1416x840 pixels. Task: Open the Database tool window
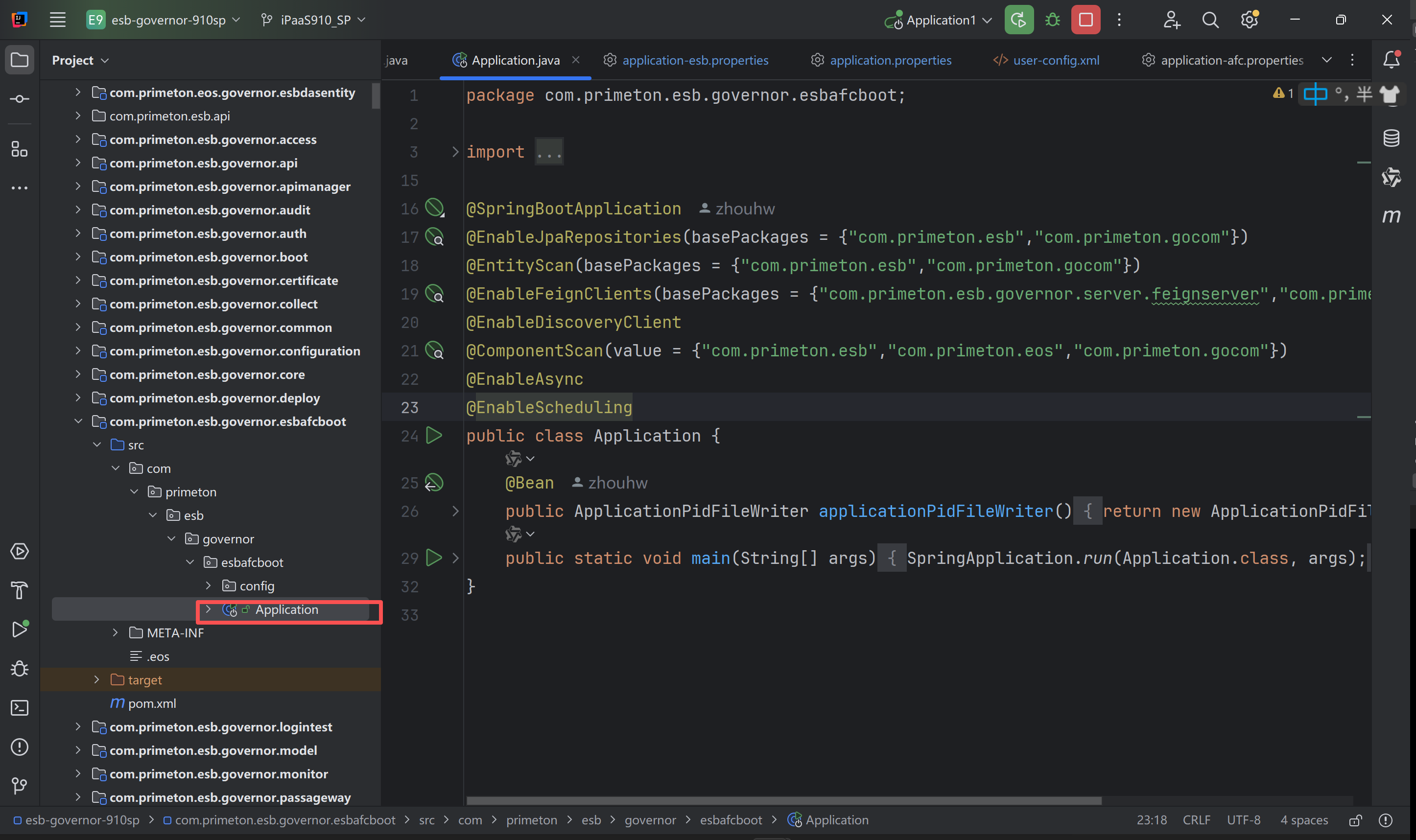1391,138
